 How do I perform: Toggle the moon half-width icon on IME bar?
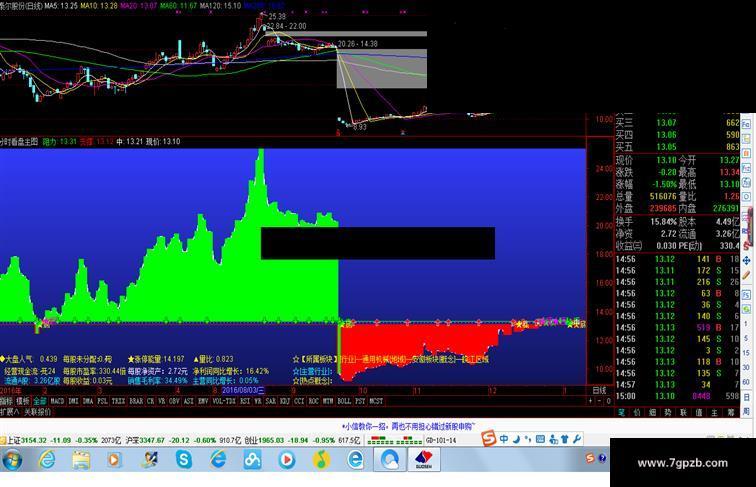pos(516,439)
